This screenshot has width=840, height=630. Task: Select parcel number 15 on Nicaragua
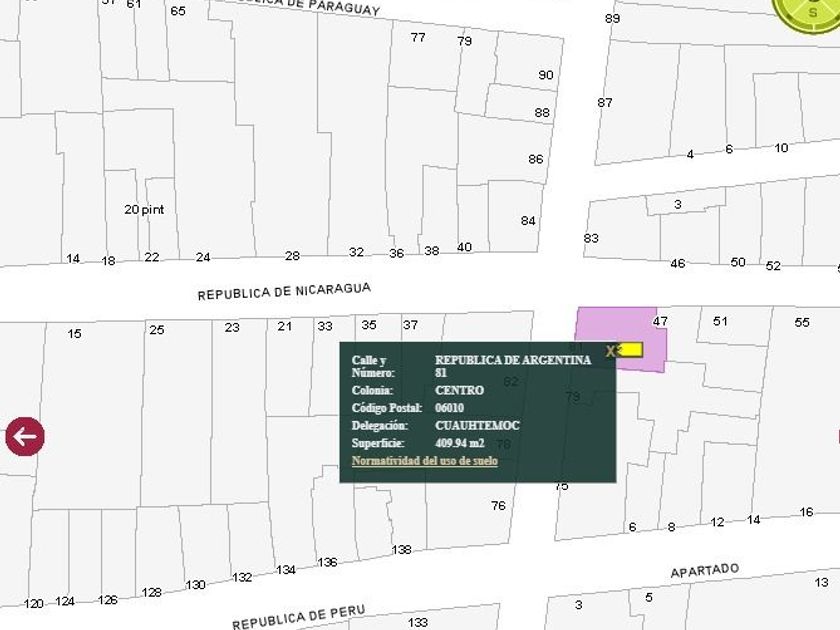pyautogui.click(x=74, y=334)
